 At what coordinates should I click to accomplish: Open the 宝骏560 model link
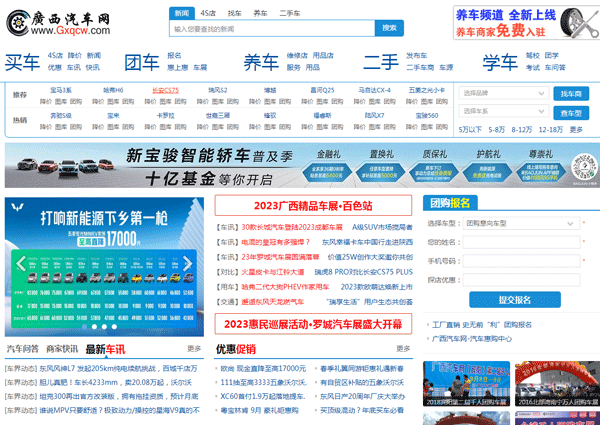click(x=427, y=116)
